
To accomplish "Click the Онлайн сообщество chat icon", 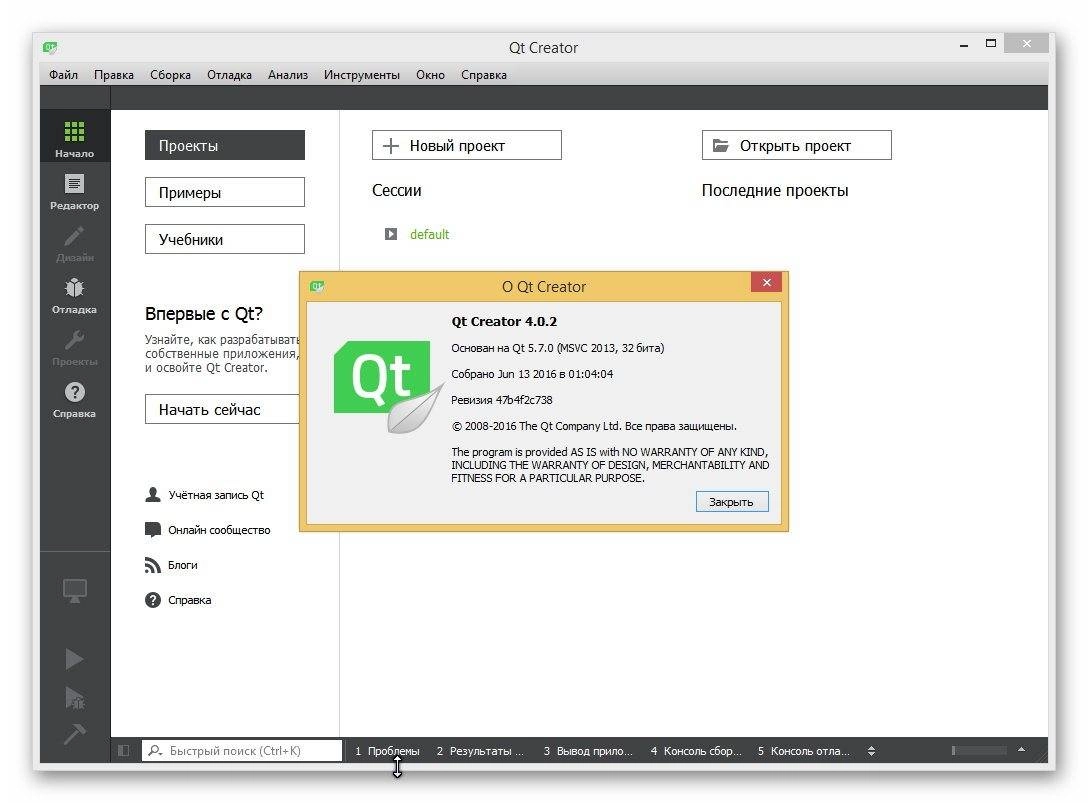I will point(153,530).
